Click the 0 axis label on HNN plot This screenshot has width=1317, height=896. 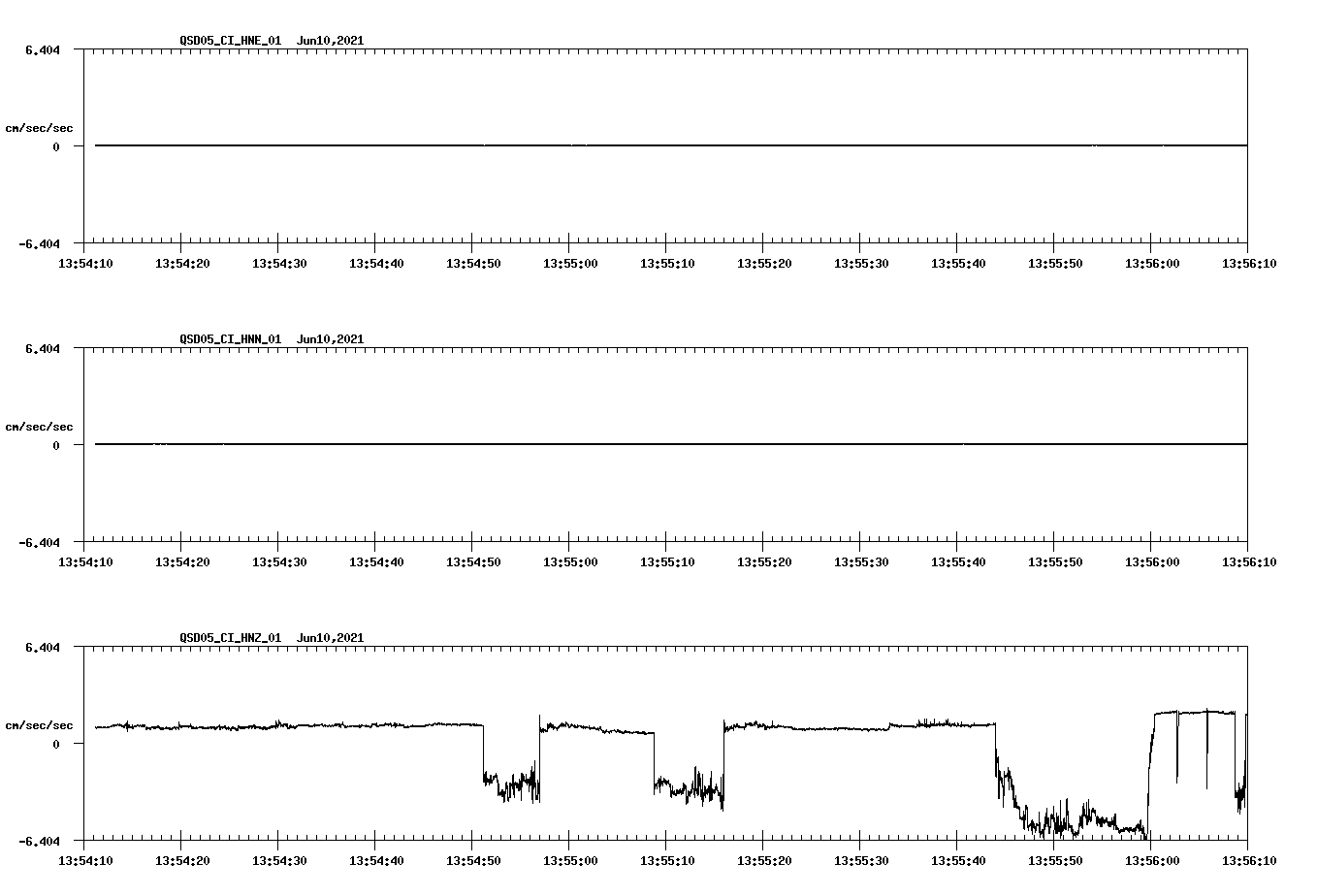click(56, 445)
